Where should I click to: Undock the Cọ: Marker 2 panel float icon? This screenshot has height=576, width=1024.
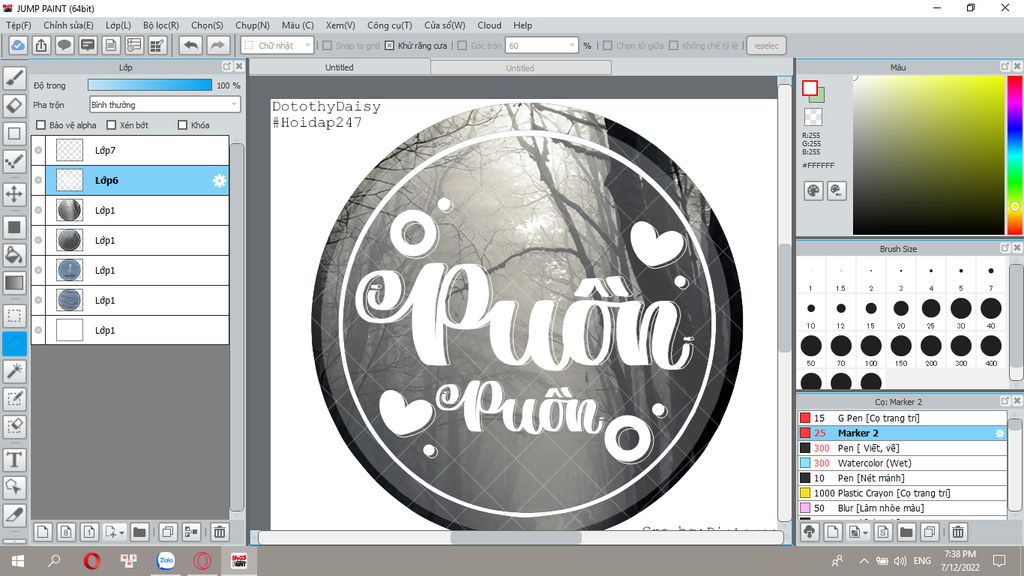pos(1005,401)
